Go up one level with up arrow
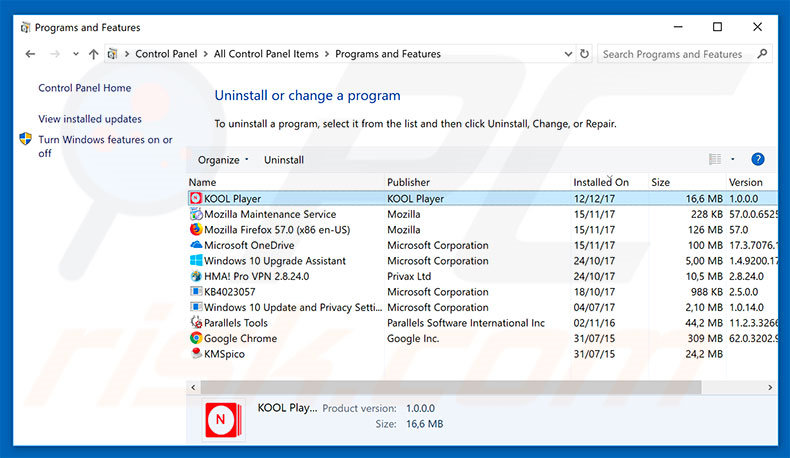The image size is (790, 458). coord(93,54)
